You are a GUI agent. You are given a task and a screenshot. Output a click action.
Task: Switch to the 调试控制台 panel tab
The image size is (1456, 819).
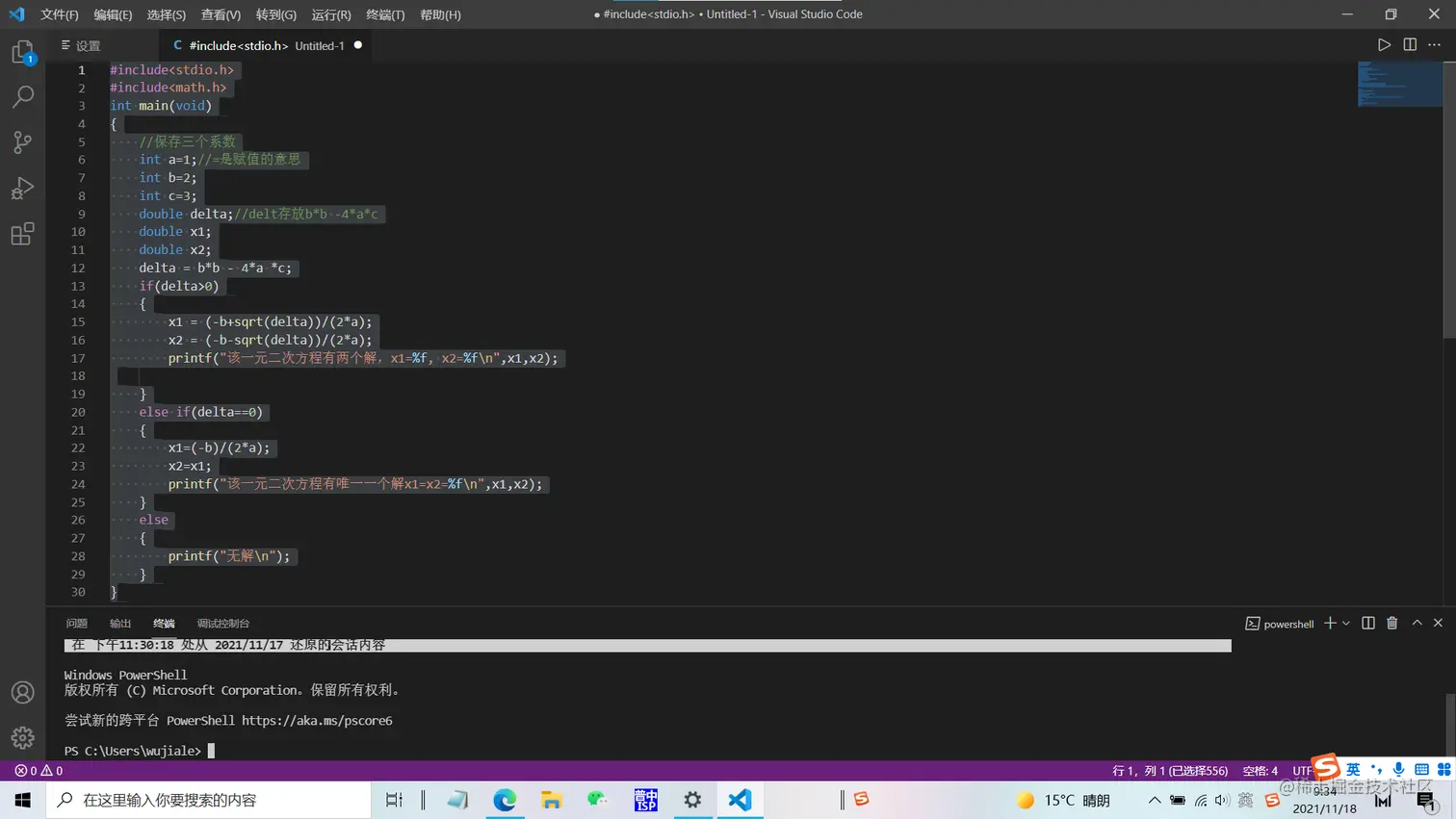click(x=223, y=624)
